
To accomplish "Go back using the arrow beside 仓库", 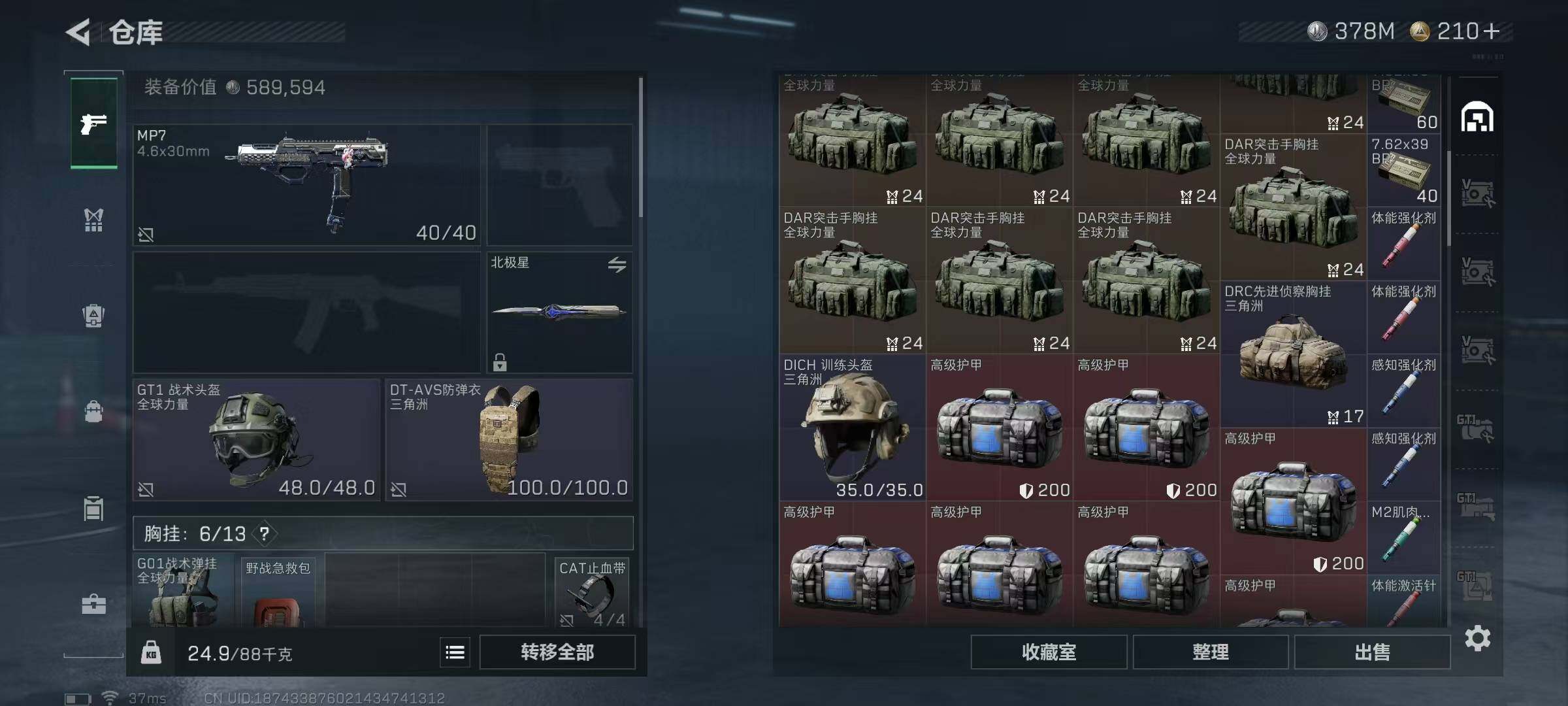I will tap(78, 32).
